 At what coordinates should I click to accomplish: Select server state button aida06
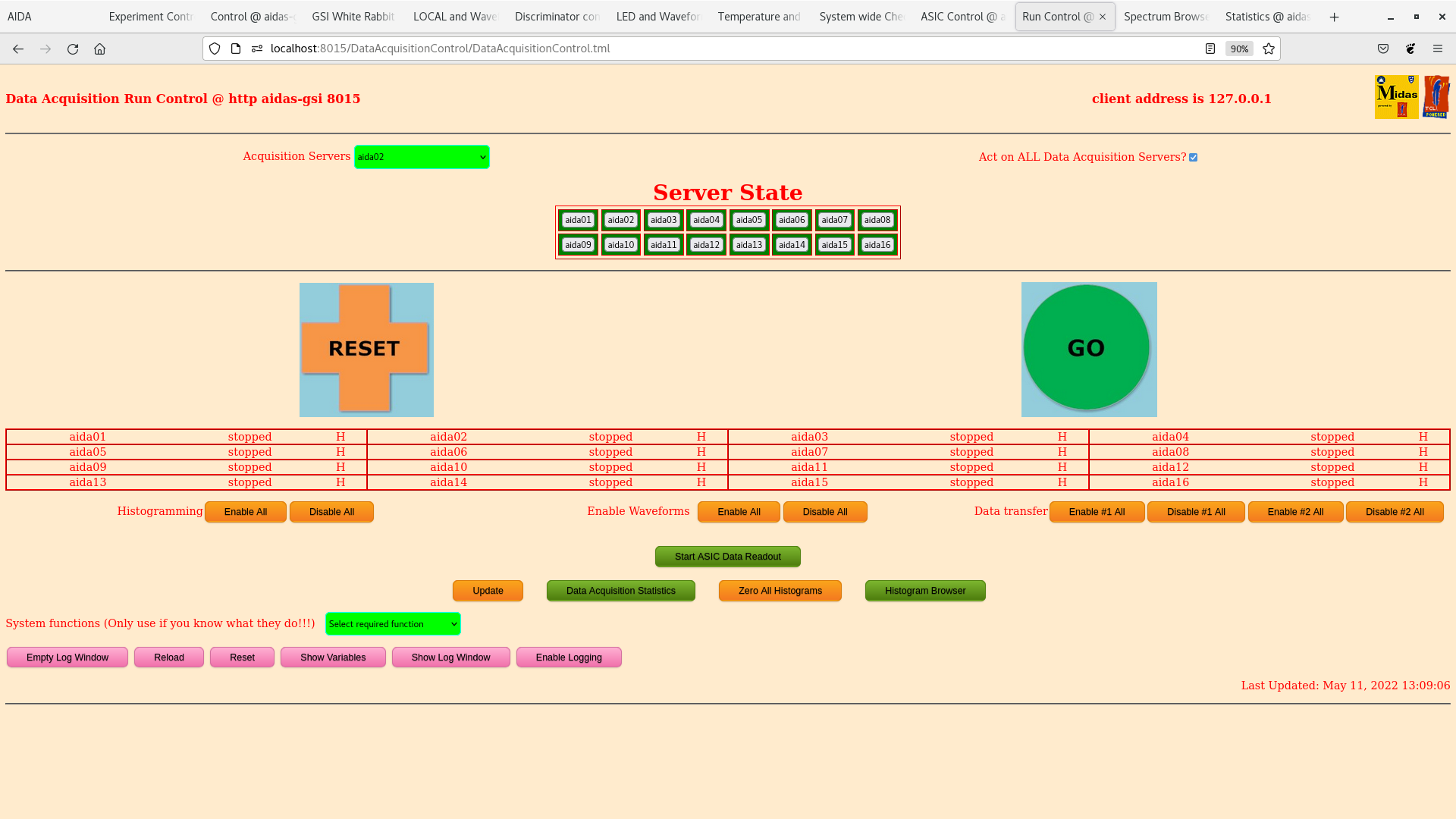pyautogui.click(x=792, y=220)
